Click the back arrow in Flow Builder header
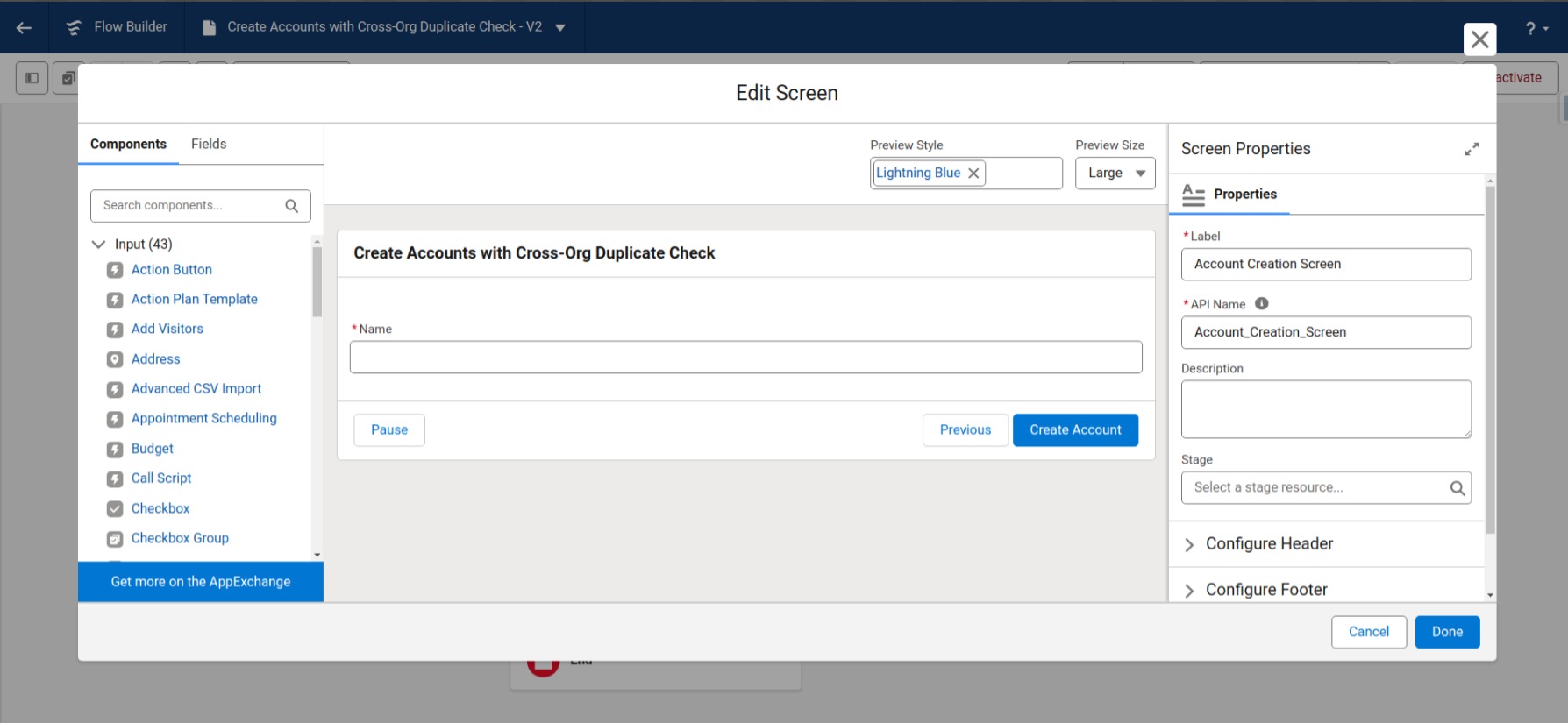 pos(24,27)
